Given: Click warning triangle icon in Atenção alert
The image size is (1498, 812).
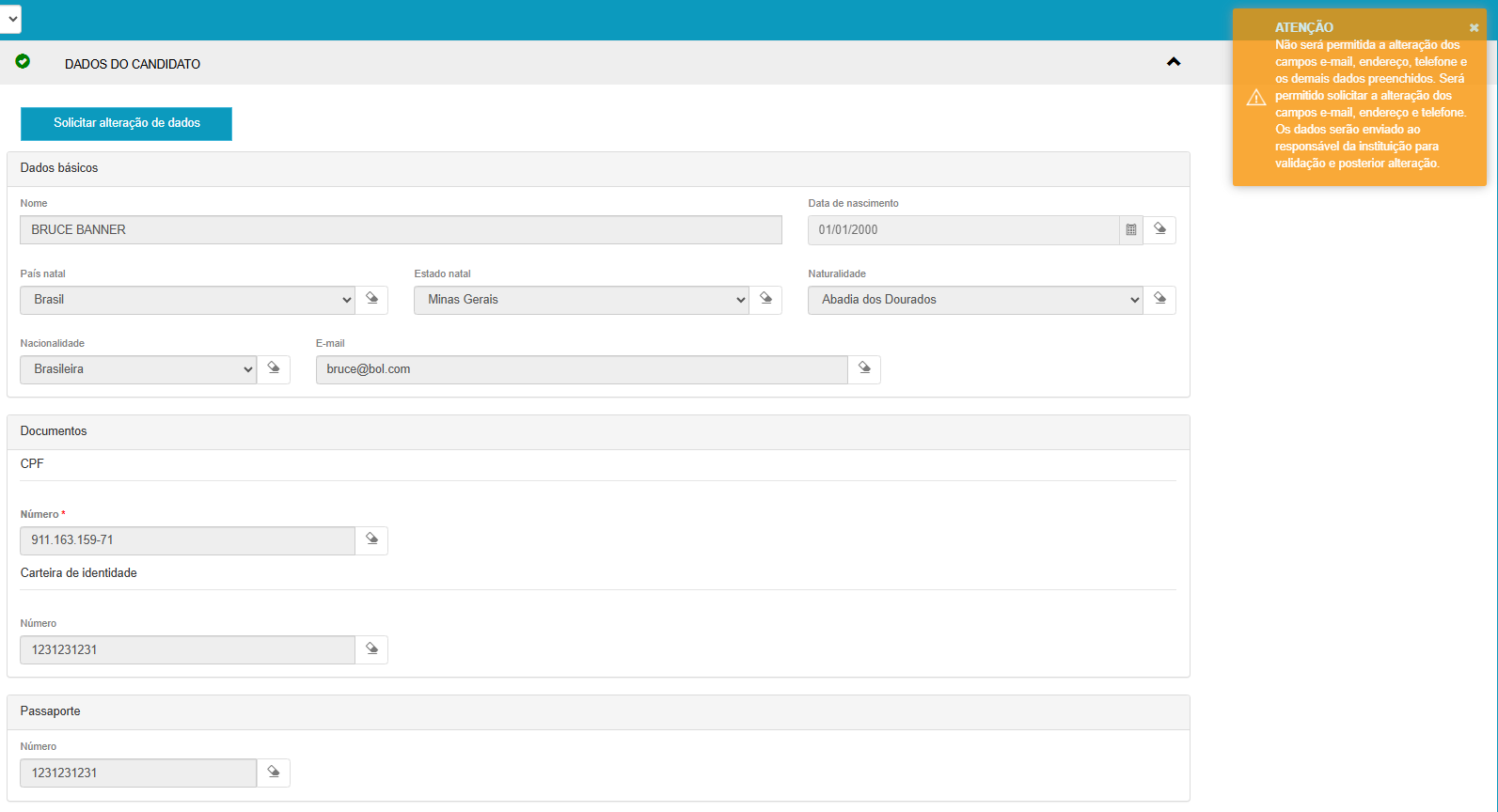Looking at the screenshot, I should tap(1256, 98).
